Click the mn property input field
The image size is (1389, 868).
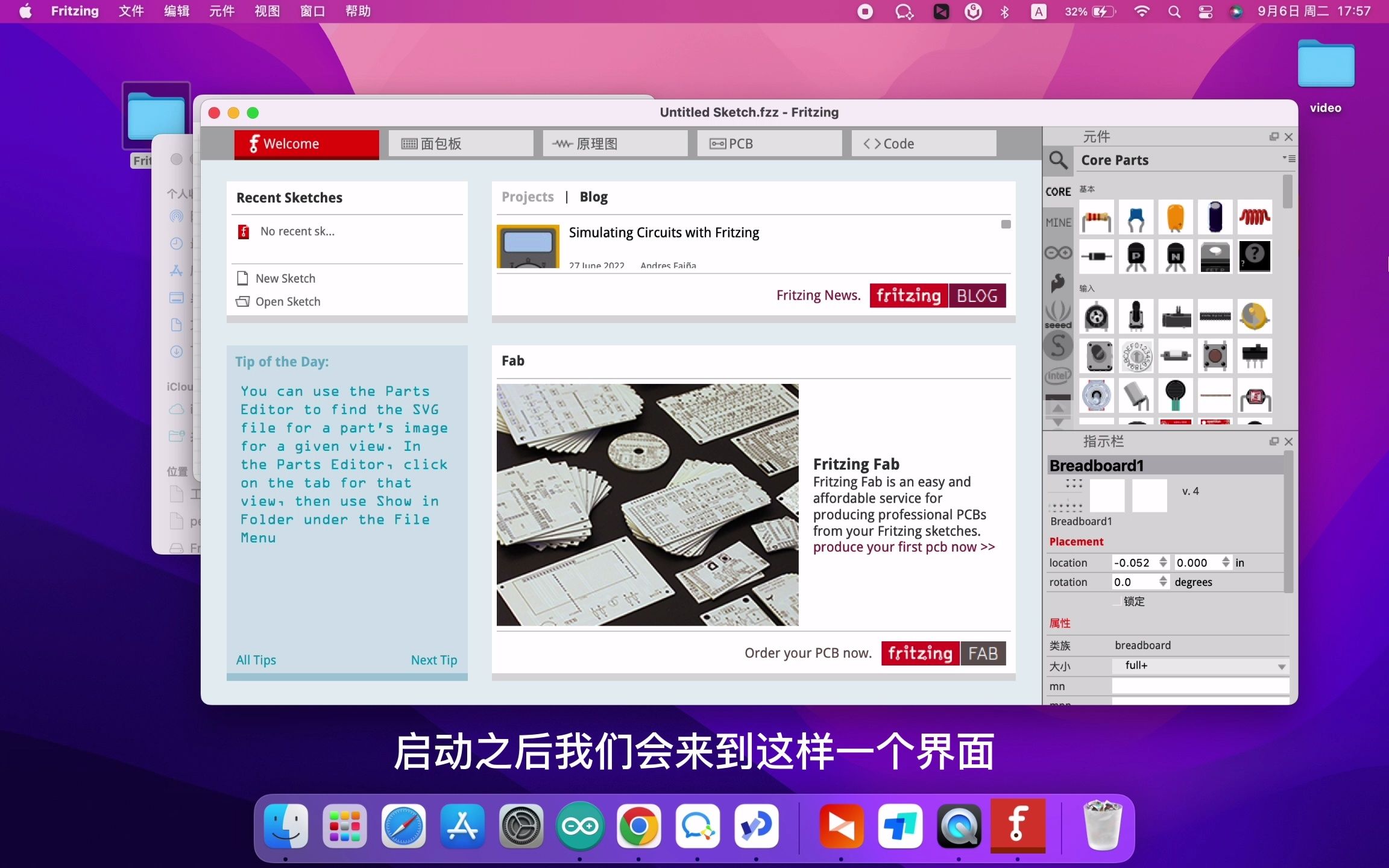[x=1200, y=687]
